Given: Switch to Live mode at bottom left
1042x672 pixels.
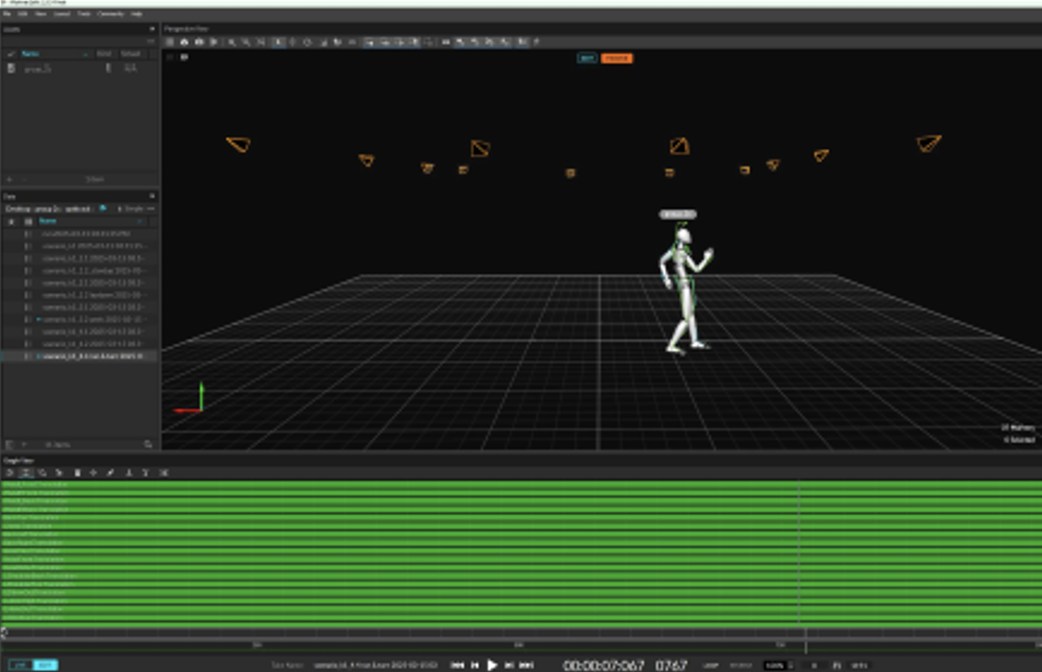Looking at the screenshot, I should [20, 665].
